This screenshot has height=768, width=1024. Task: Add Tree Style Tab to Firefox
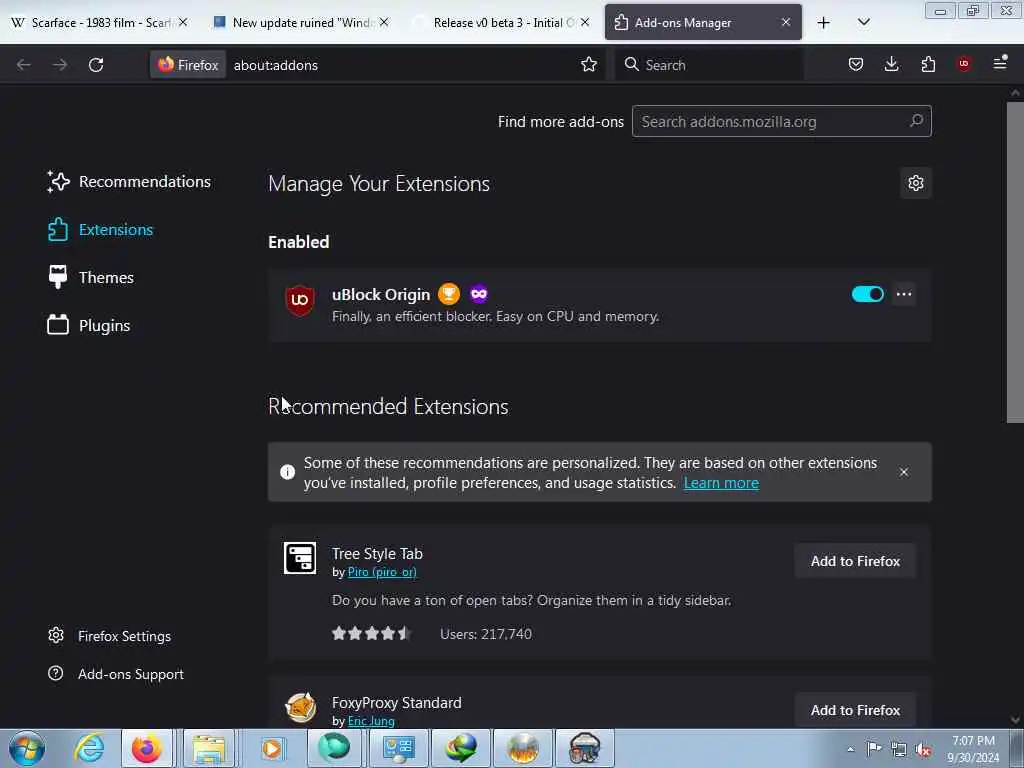pyautogui.click(x=855, y=561)
